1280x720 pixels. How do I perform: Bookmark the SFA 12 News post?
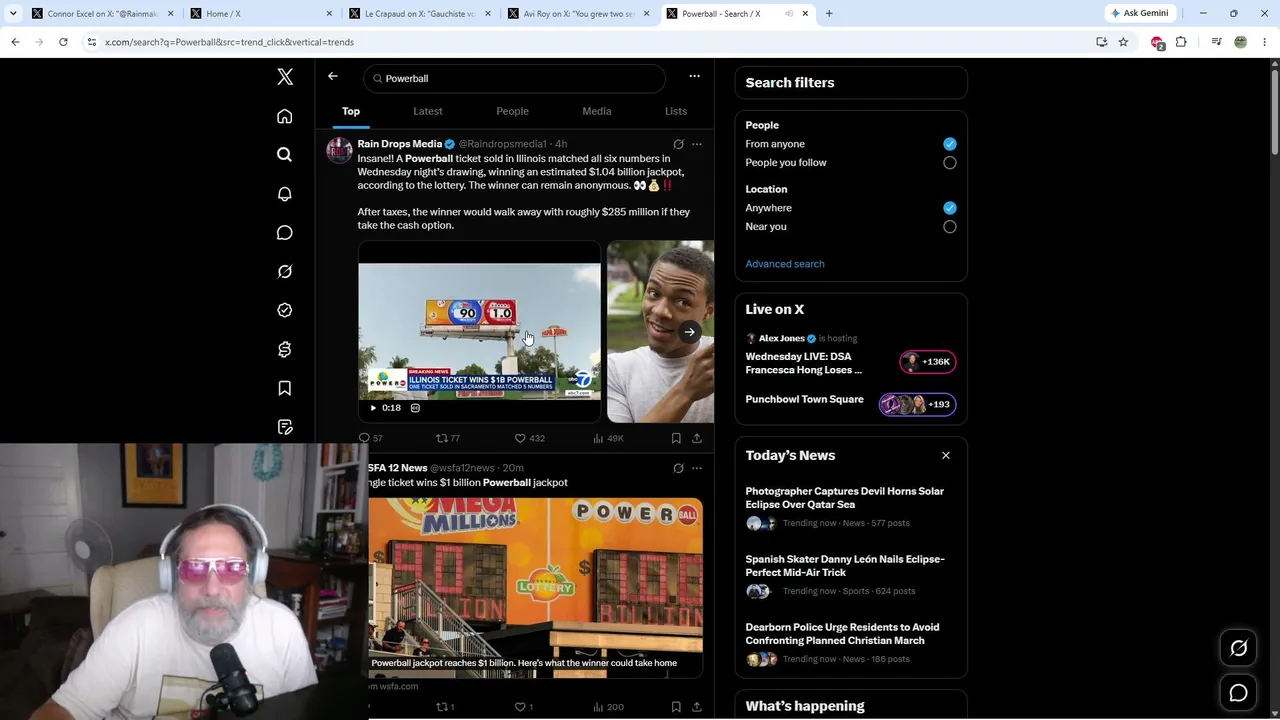(676, 707)
